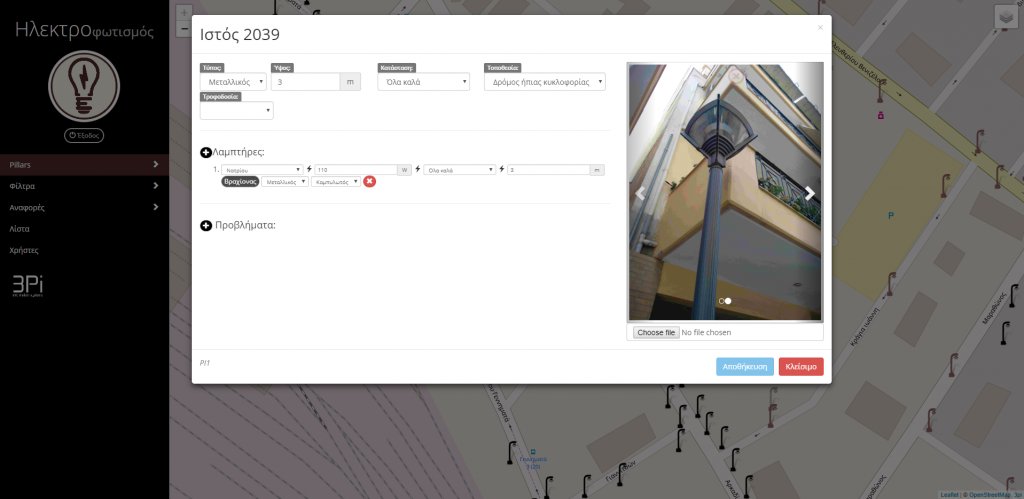Image resolution: width=1024 pixels, height=499 pixels.
Task: Open the Leaflet attribution link
Action: [950, 494]
